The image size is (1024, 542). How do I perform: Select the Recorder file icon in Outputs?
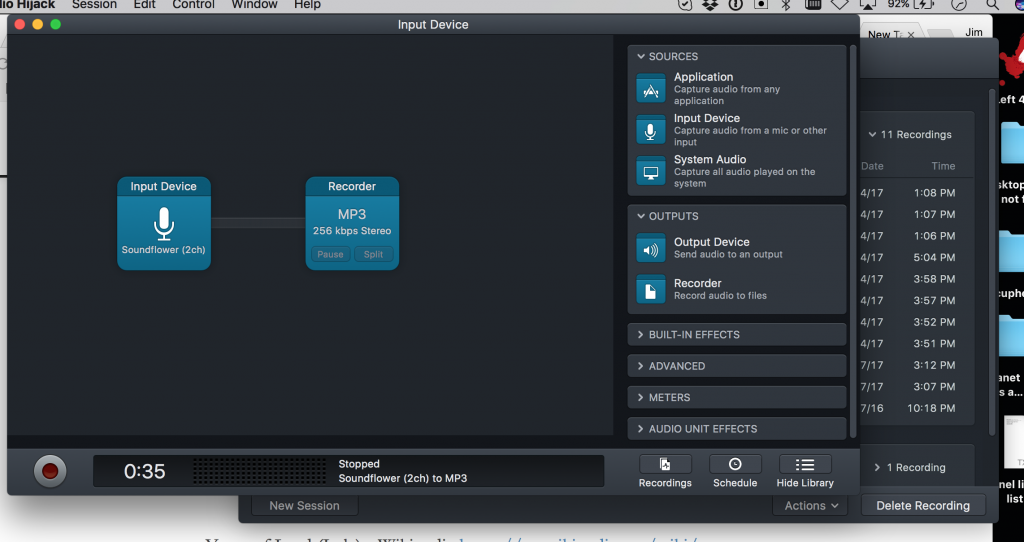point(650,289)
